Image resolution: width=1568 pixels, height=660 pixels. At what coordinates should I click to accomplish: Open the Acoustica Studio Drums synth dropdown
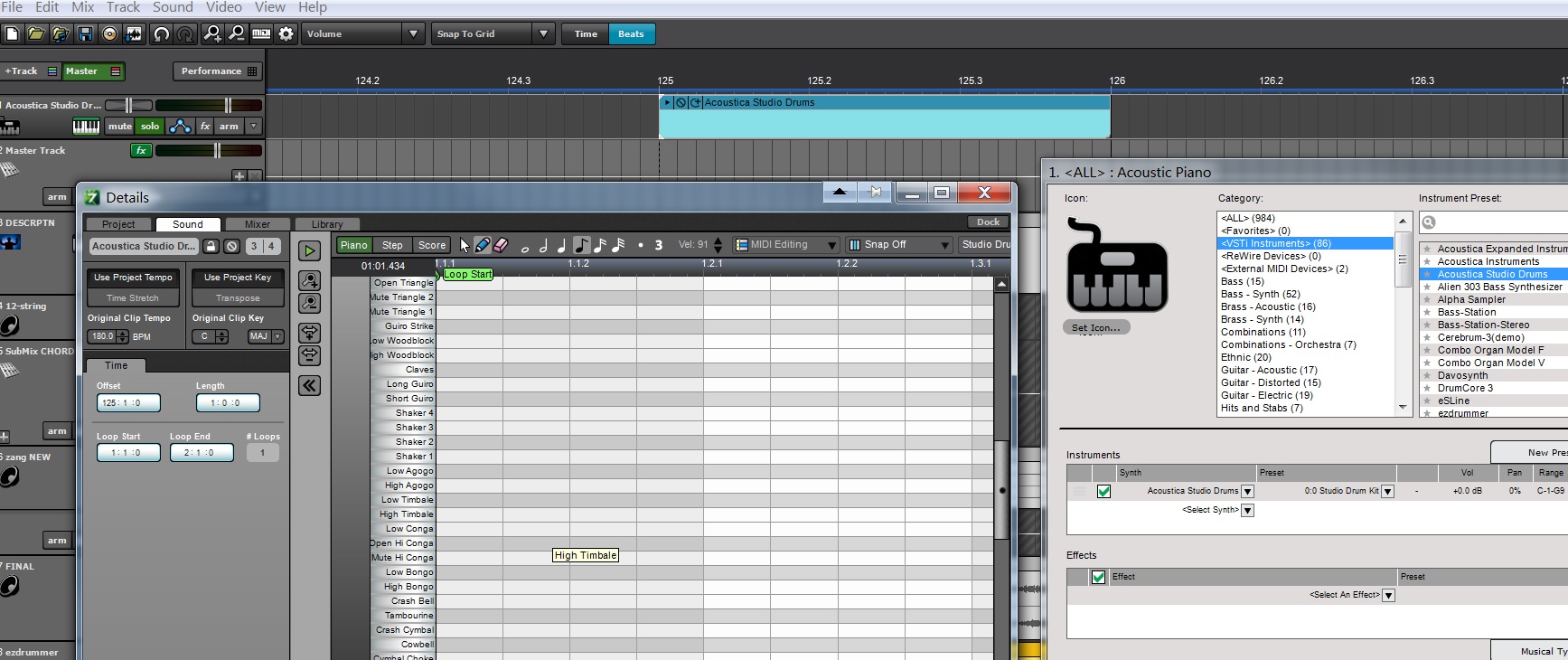[1248, 492]
